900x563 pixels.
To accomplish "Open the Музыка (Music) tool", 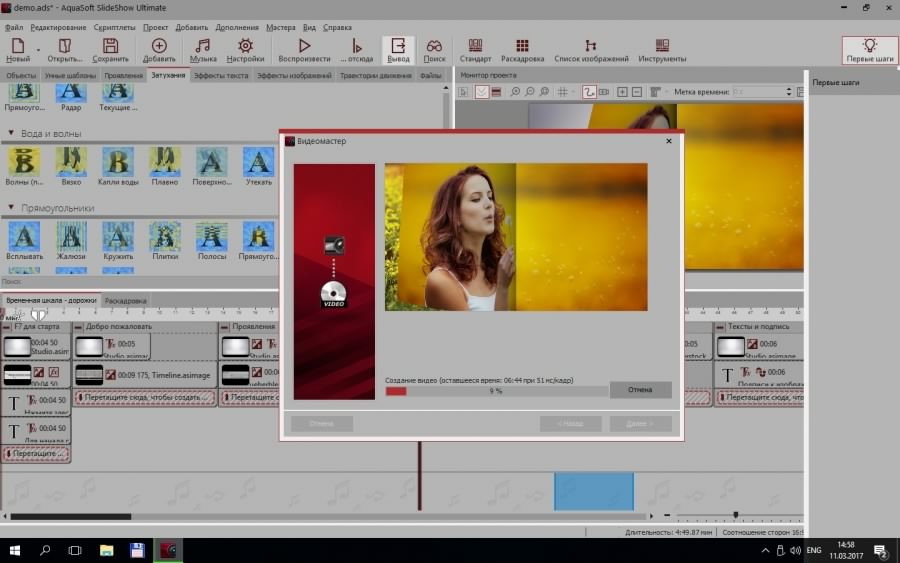I will click(x=203, y=47).
